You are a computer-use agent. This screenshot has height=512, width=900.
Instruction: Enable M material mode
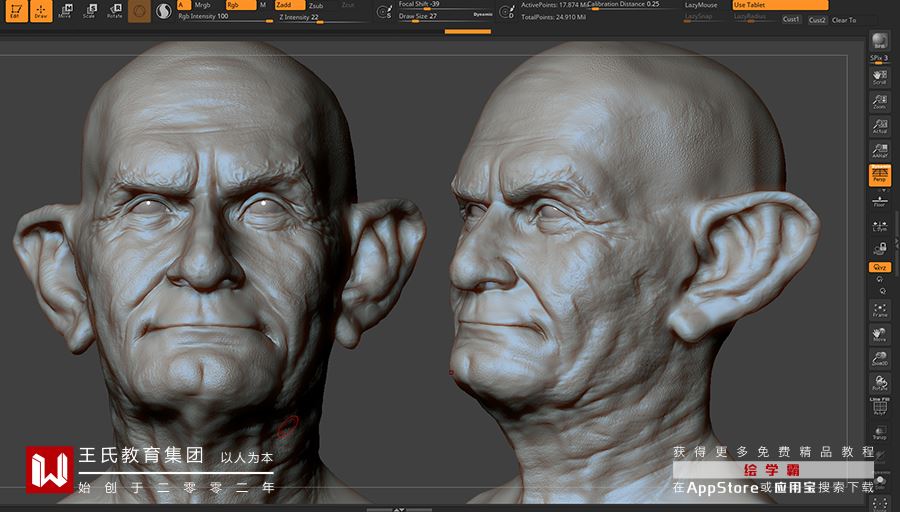263,5
